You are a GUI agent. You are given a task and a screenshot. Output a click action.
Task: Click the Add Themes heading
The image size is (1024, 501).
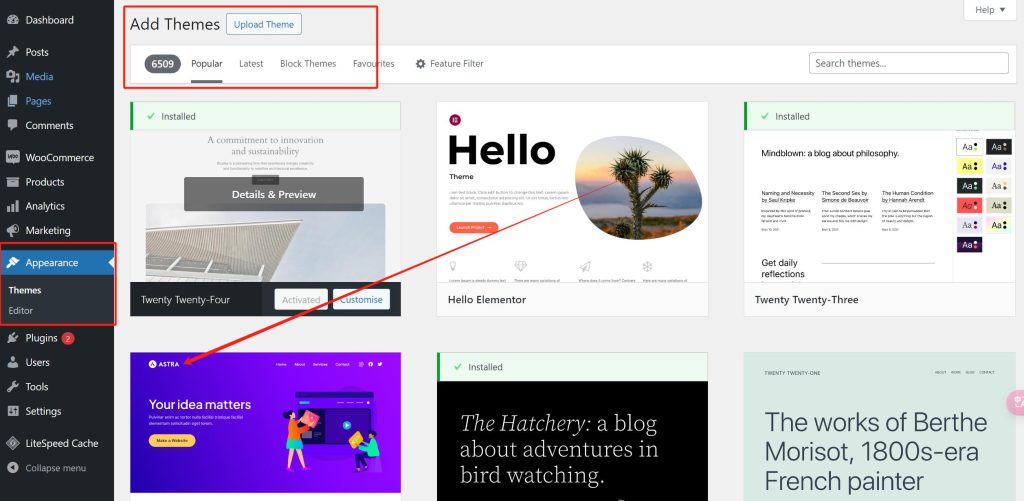[x=175, y=24]
